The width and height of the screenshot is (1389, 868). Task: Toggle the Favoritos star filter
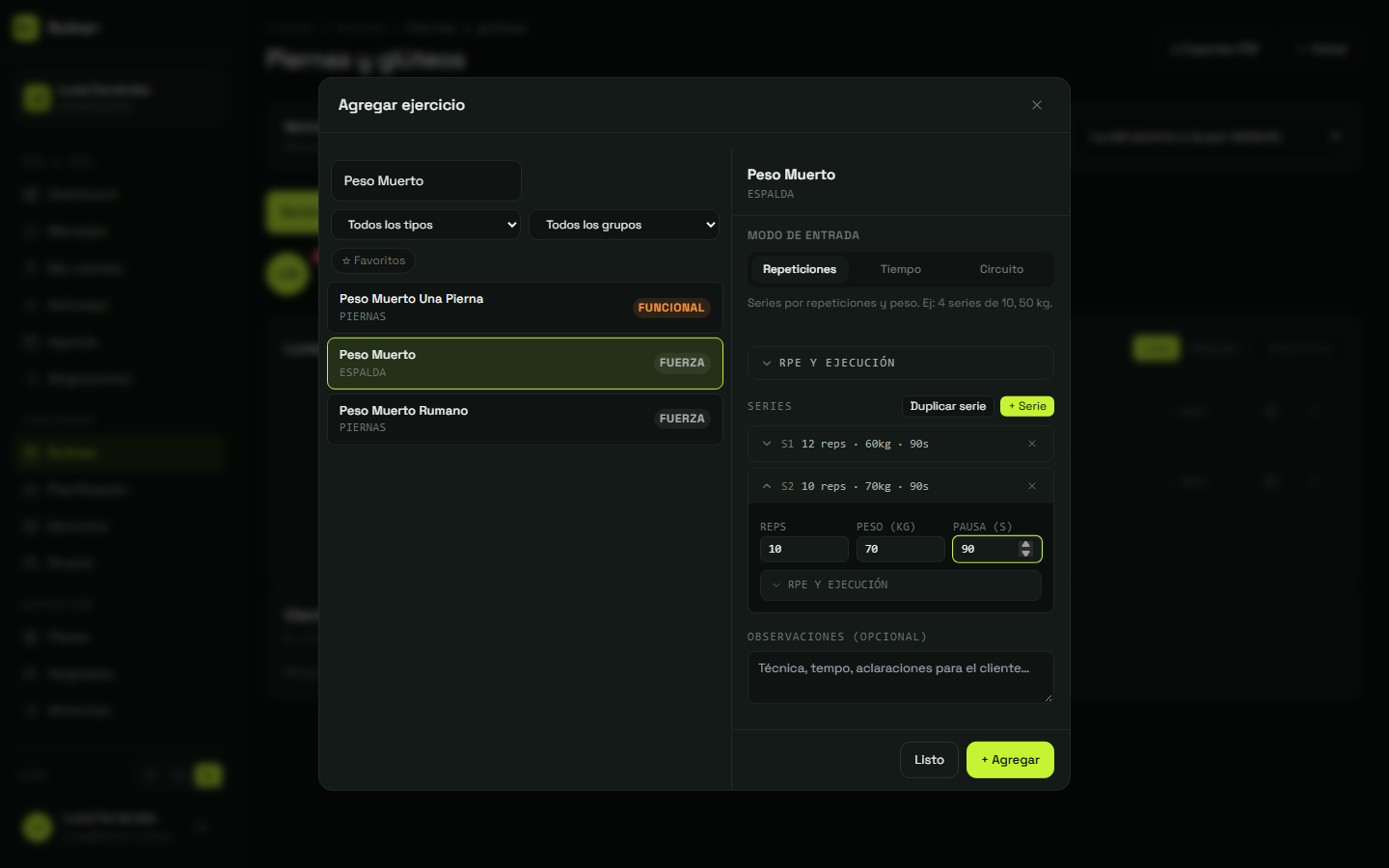tap(373, 260)
